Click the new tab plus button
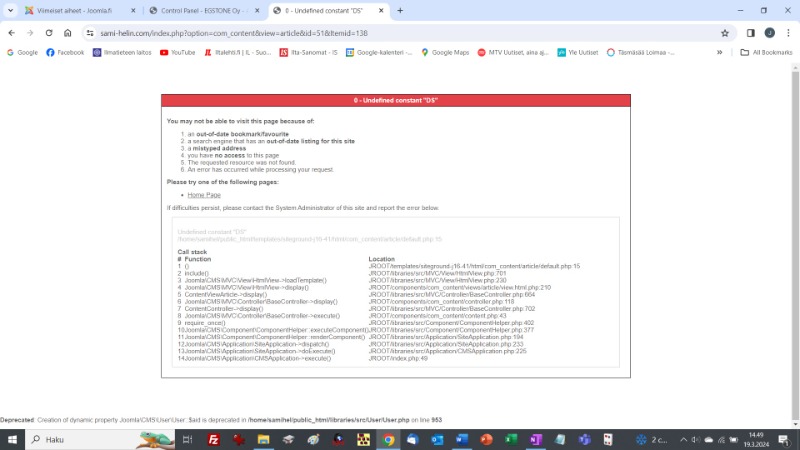The height and width of the screenshot is (450, 800). pos(400,10)
